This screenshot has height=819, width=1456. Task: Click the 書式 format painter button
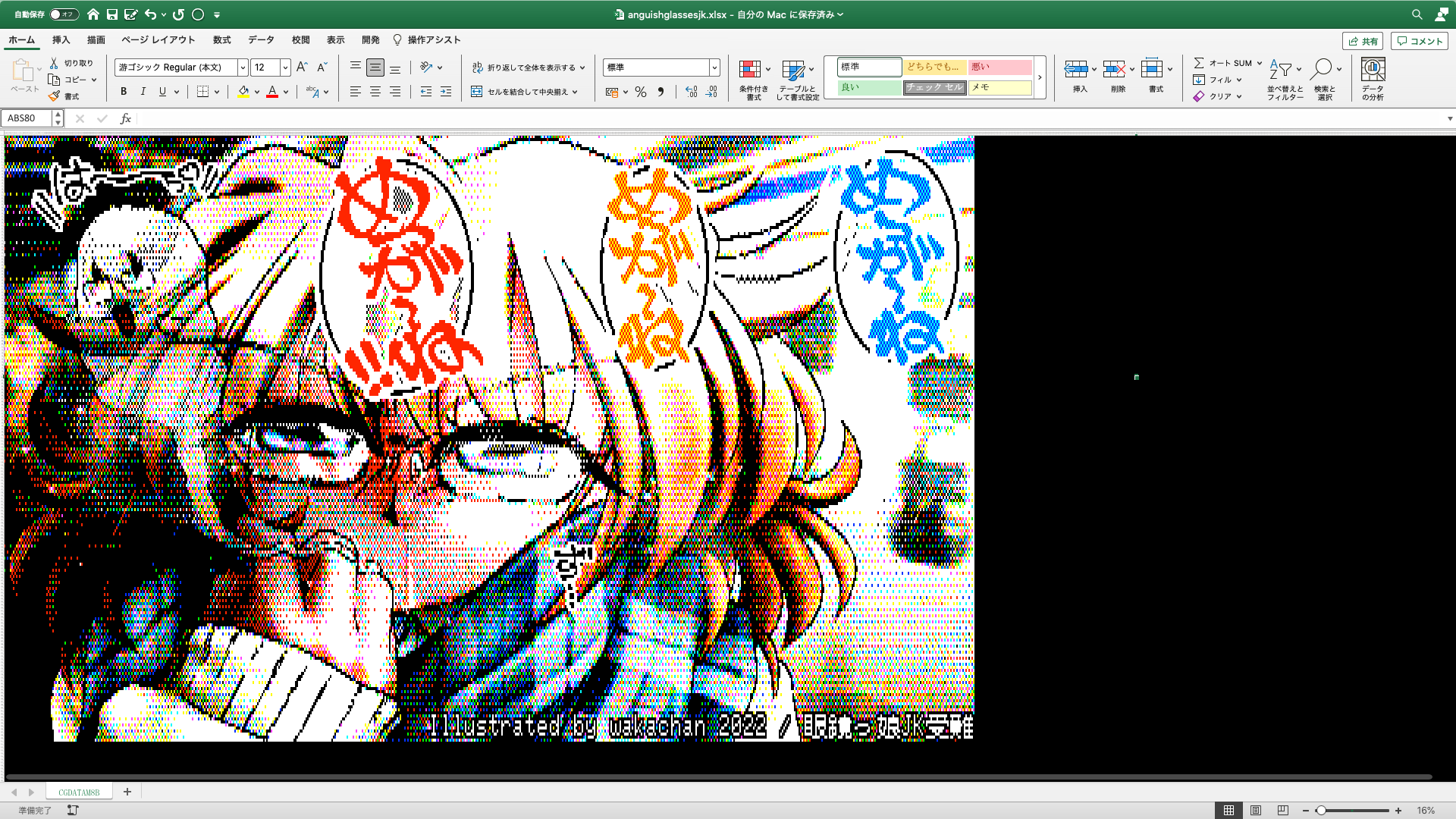pyautogui.click(x=64, y=96)
